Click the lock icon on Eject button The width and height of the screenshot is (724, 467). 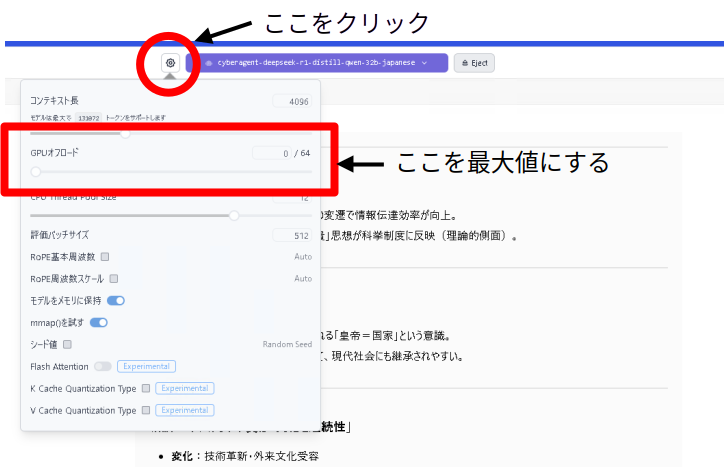click(x=465, y=63)
